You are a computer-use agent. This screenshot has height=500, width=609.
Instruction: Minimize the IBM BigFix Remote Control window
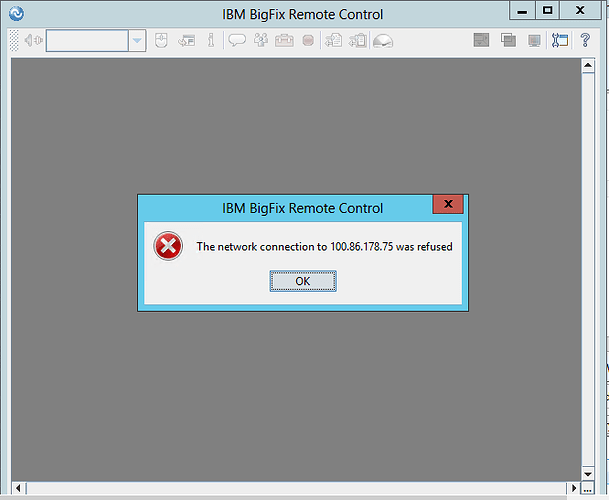tap(522, 11)
